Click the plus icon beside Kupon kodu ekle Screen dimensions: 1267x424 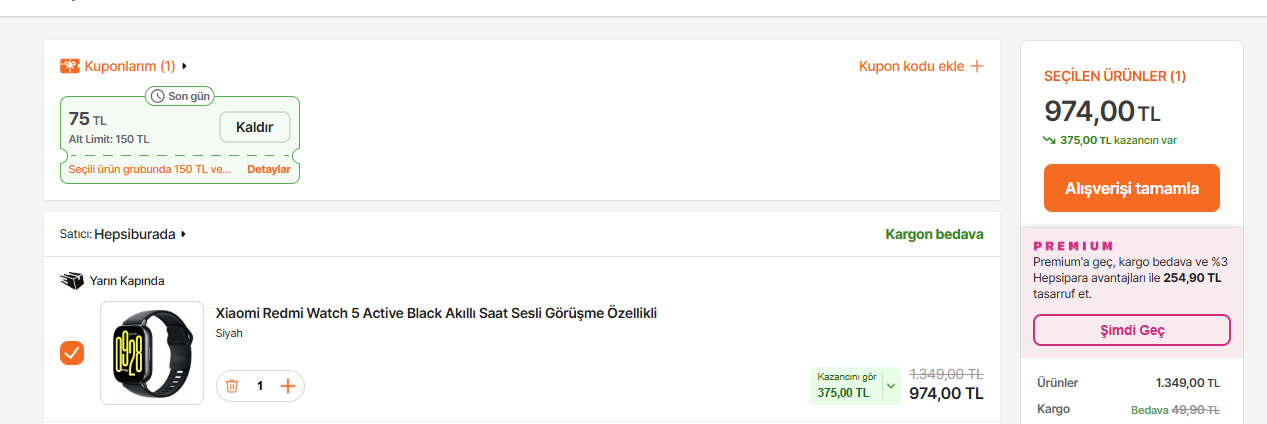[977, 66]
